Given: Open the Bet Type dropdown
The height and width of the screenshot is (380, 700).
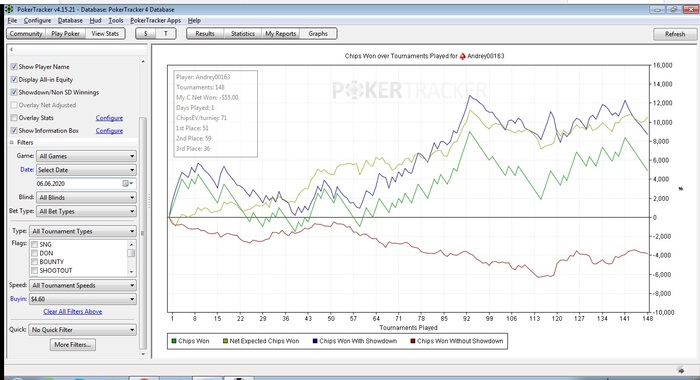Looking at the screenshot, I should pos(87,212).
